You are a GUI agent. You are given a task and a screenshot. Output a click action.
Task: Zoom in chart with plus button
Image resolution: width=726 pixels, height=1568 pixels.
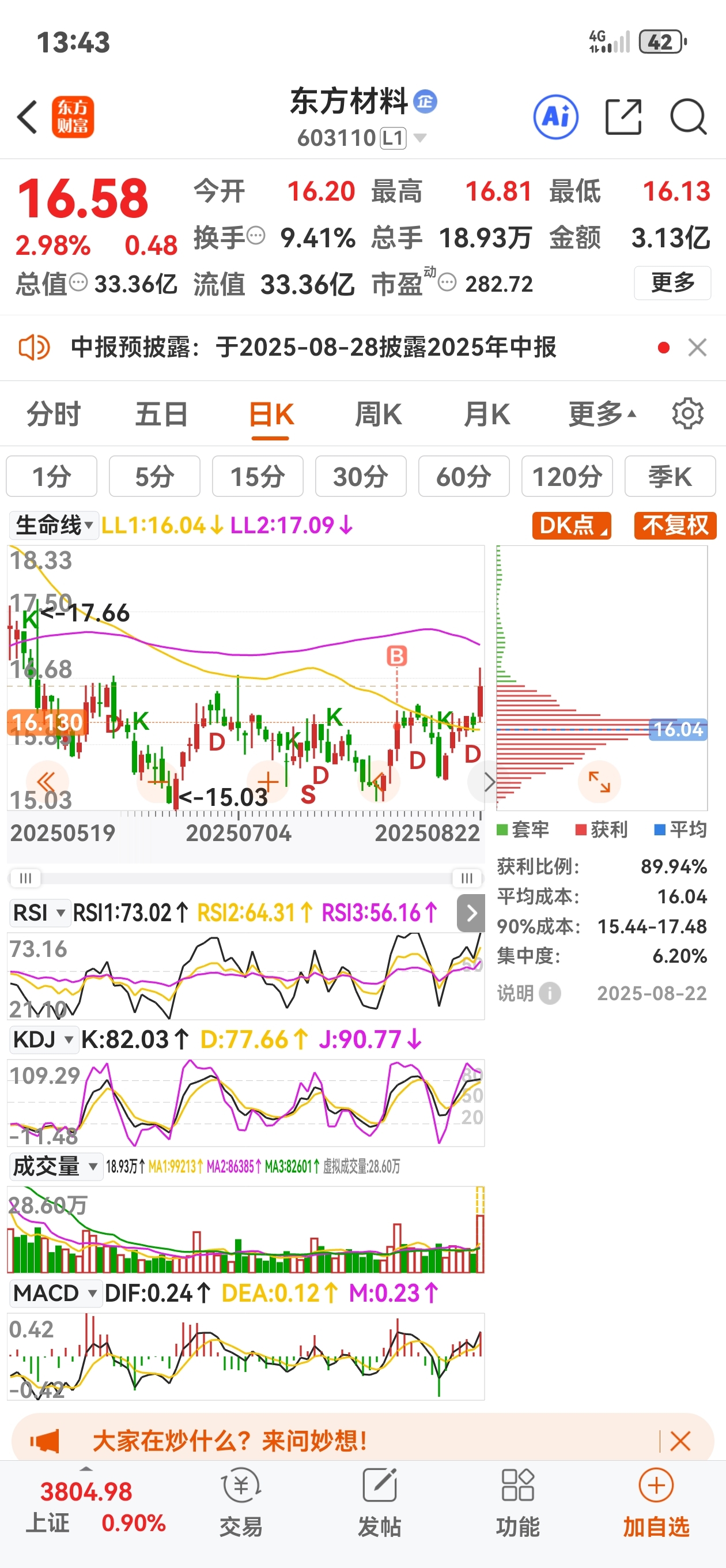(268, 782)
